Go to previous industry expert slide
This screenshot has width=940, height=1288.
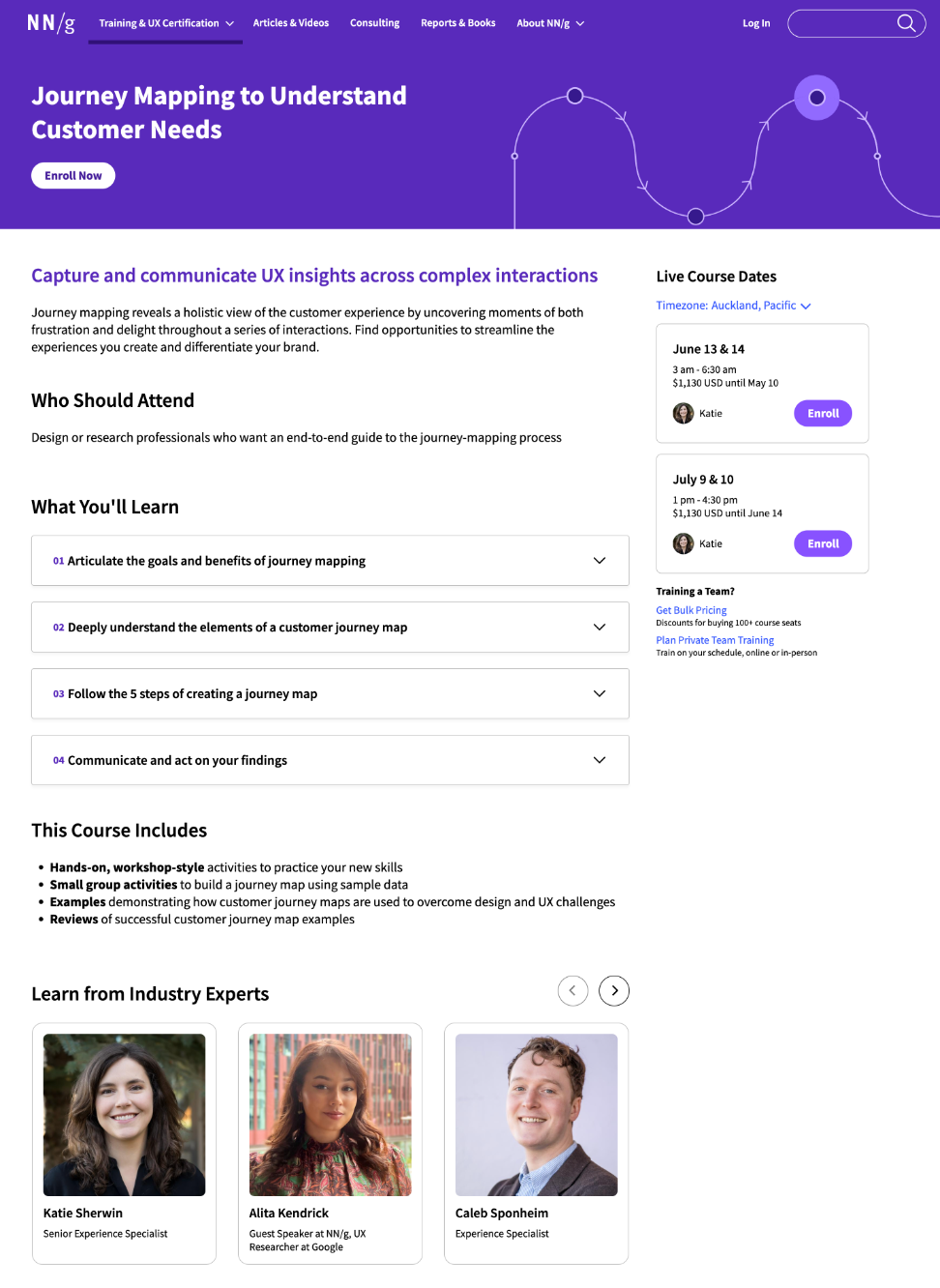click(x=573, y=990)
